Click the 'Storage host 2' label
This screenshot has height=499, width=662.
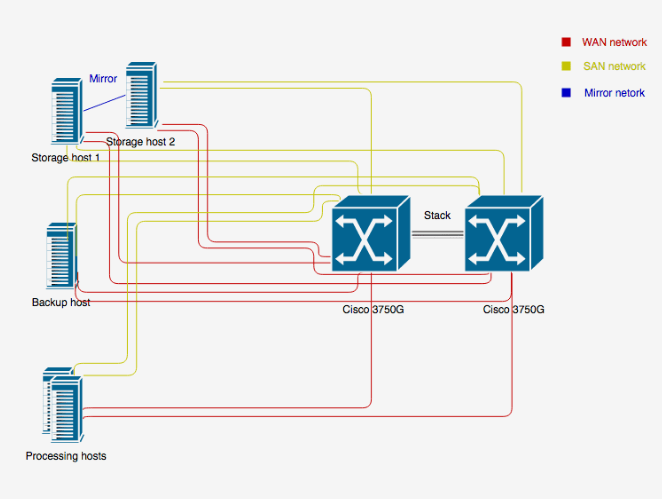tap(141, 141)
